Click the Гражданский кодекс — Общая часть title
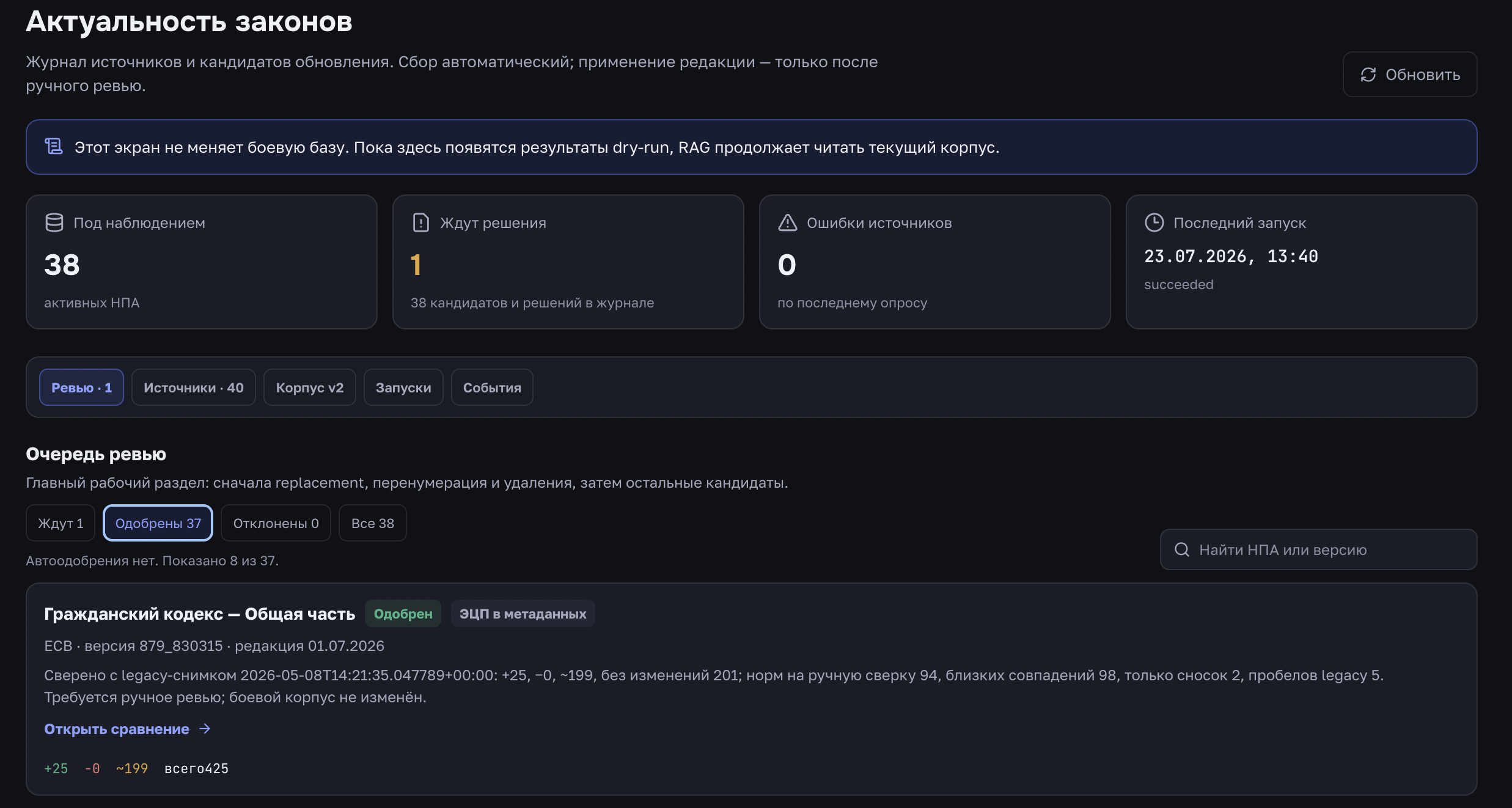The height and width of the screenshot is (808, 1512). click(199, 614)
